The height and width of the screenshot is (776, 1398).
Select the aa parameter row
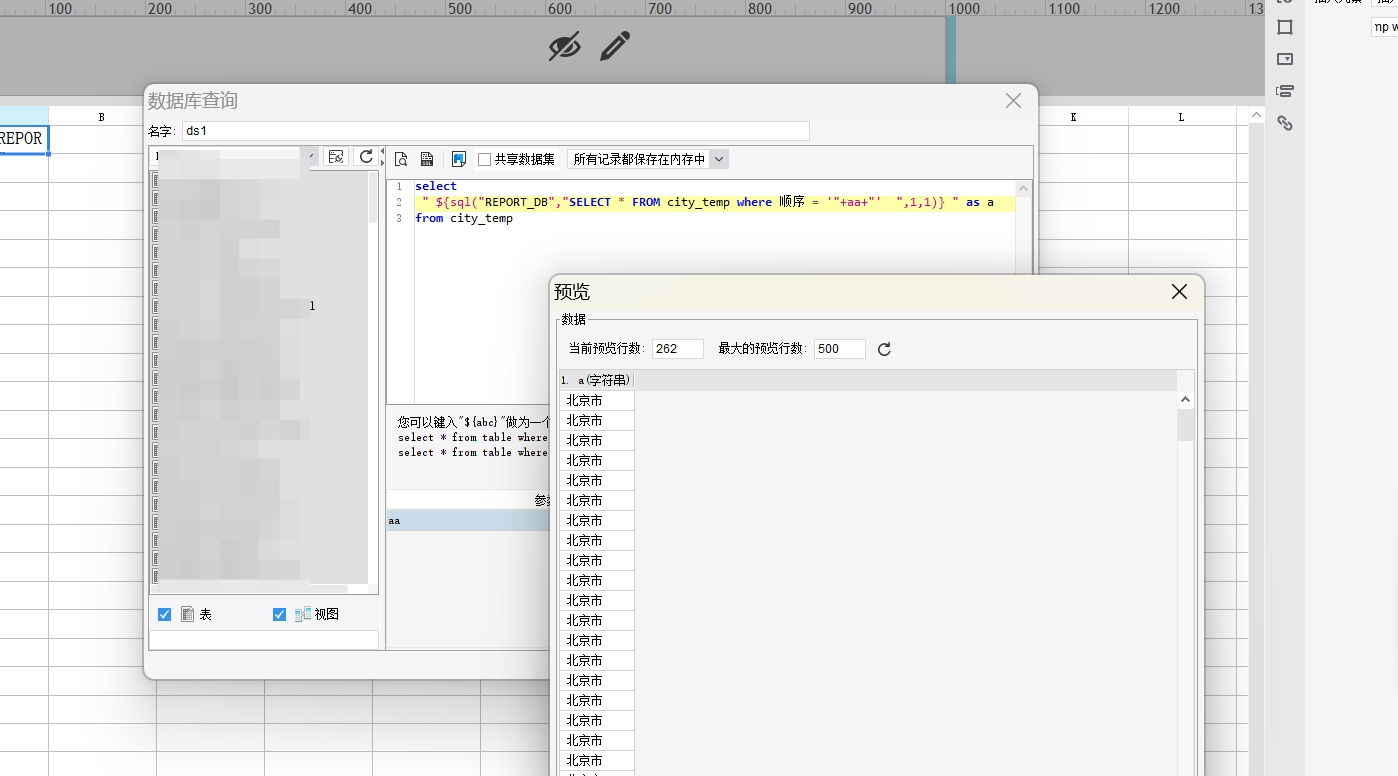pyautogui.click(x=468, y=521)
